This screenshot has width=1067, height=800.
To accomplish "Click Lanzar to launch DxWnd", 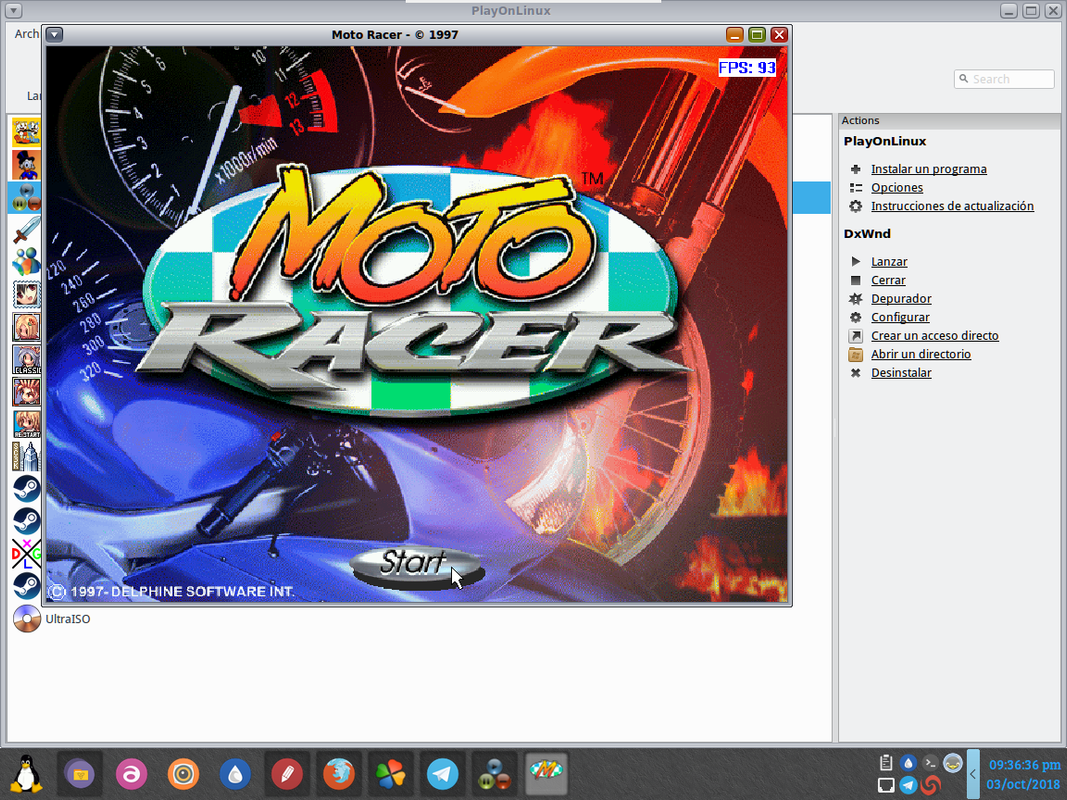I will coord(889,261).
